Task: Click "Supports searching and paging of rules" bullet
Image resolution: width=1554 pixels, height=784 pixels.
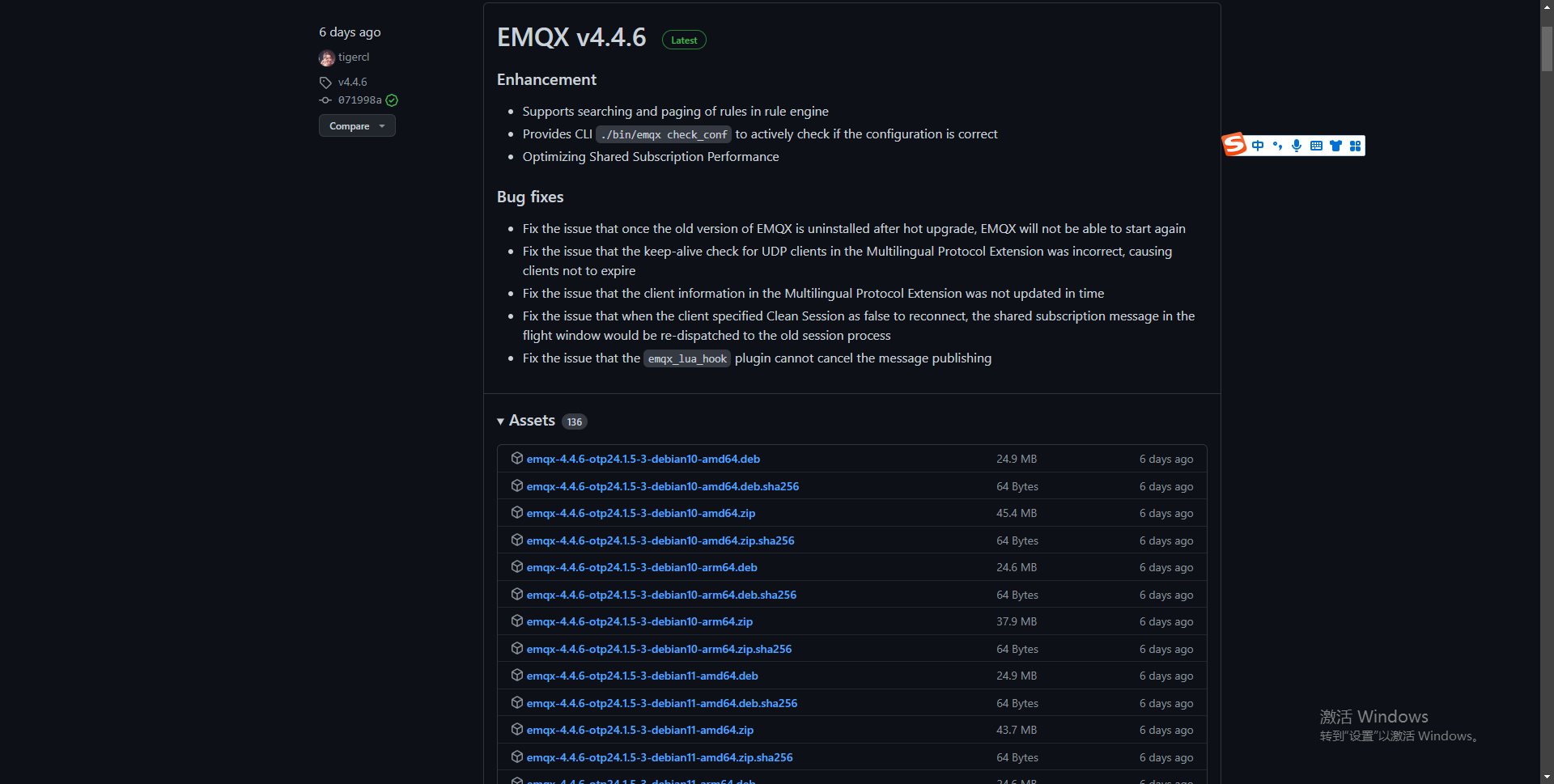Action: pyautogui.click(x=676, y=112)
